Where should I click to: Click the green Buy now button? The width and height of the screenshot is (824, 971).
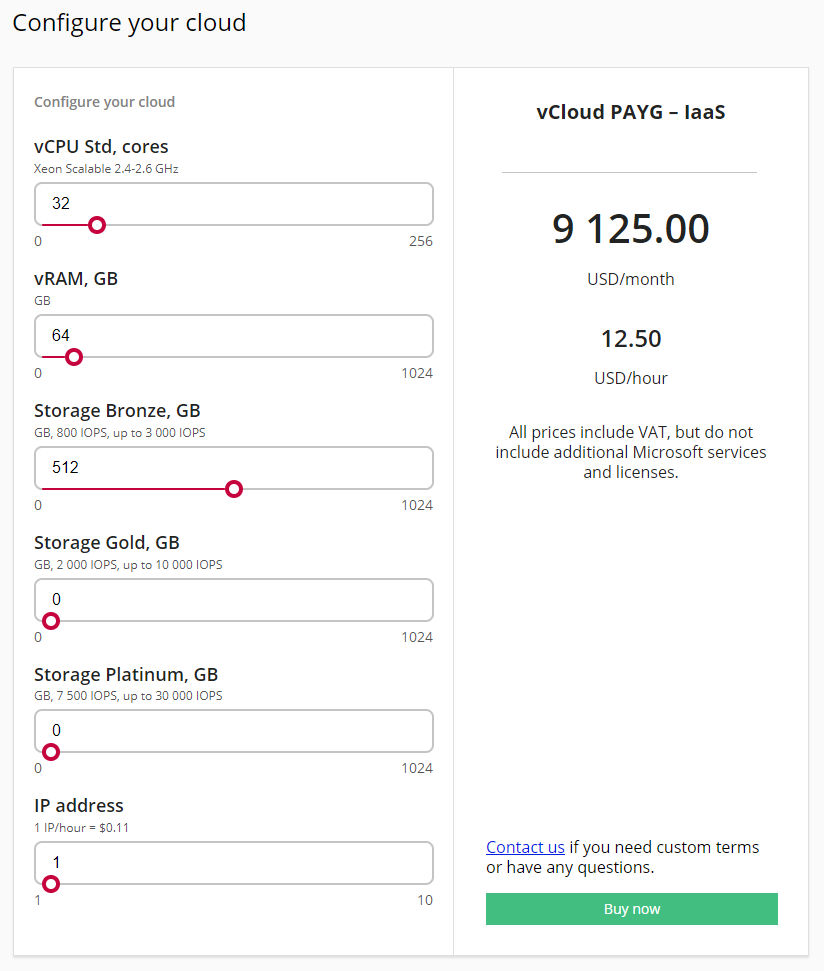point(631,908)
